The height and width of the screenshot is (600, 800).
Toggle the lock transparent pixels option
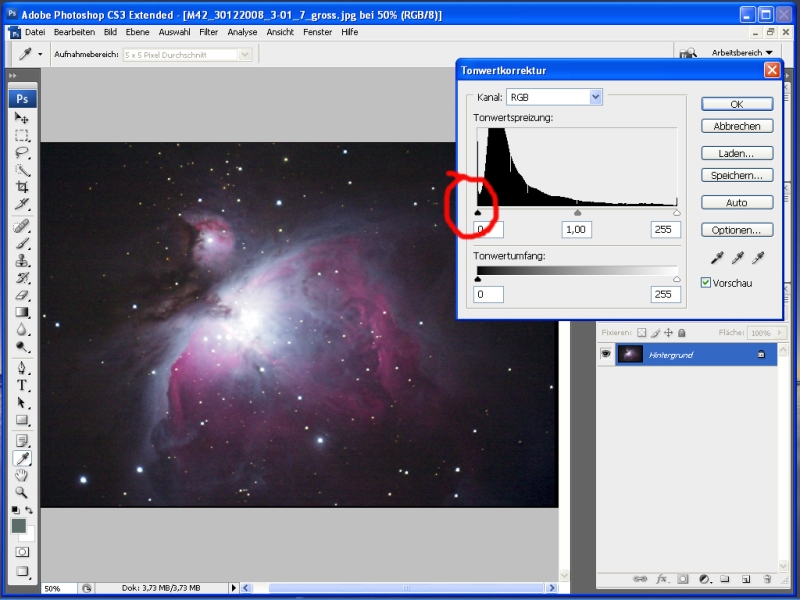(643, 333)
